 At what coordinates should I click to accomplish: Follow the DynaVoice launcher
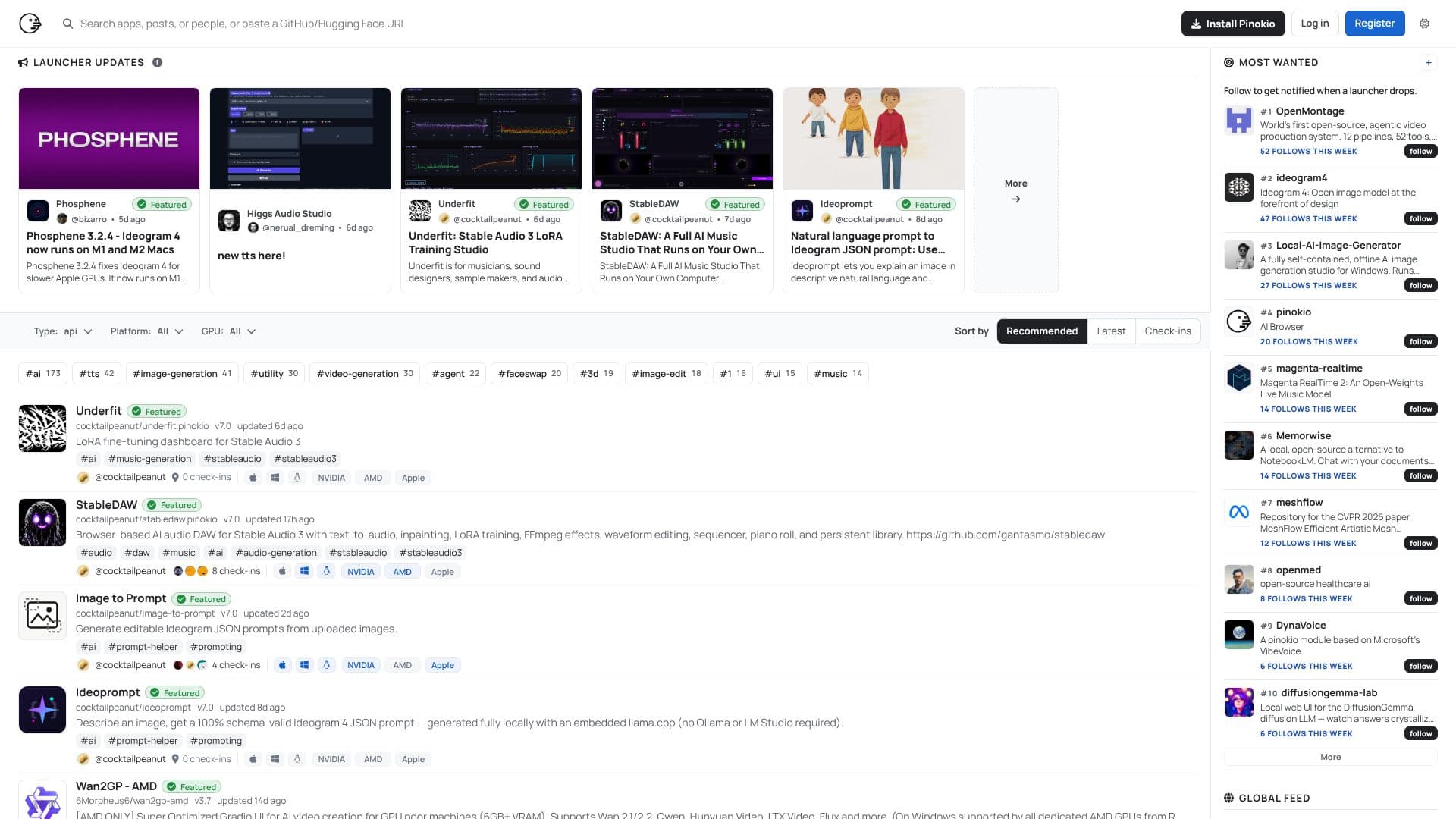point(1420,666)
